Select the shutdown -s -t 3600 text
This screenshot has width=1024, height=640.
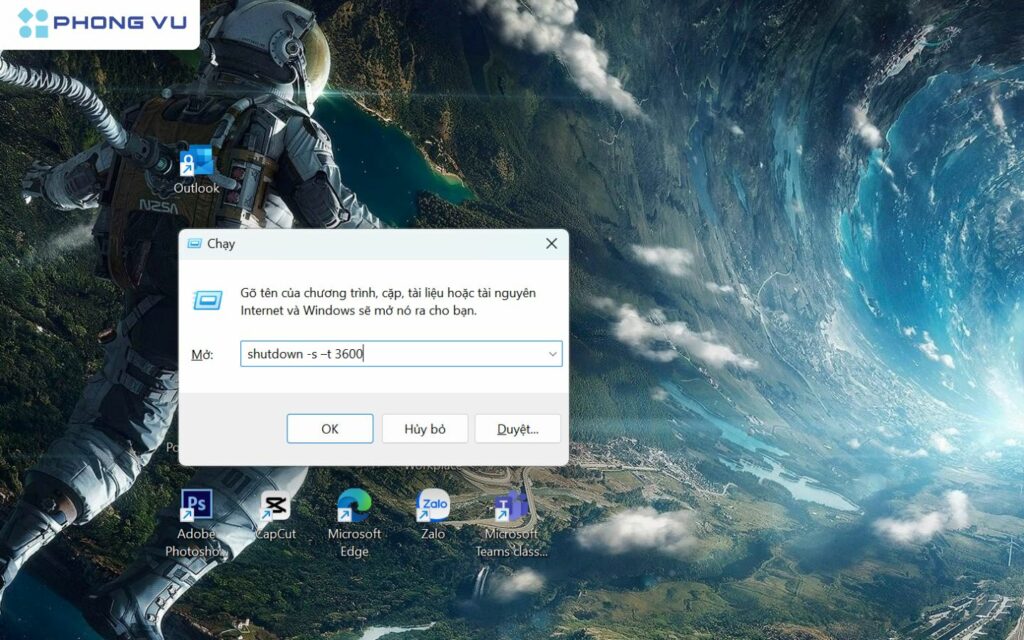coord(305,354)
